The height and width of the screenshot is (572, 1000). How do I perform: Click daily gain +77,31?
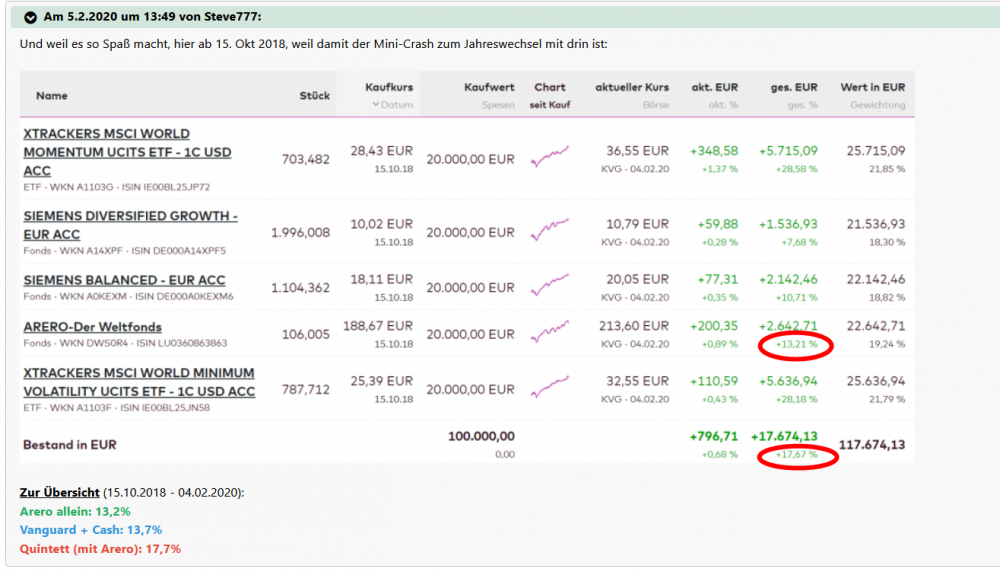(717, 279)
